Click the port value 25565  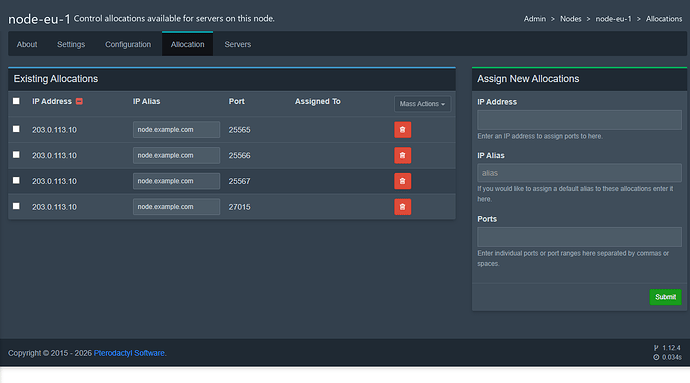point(239,130)
